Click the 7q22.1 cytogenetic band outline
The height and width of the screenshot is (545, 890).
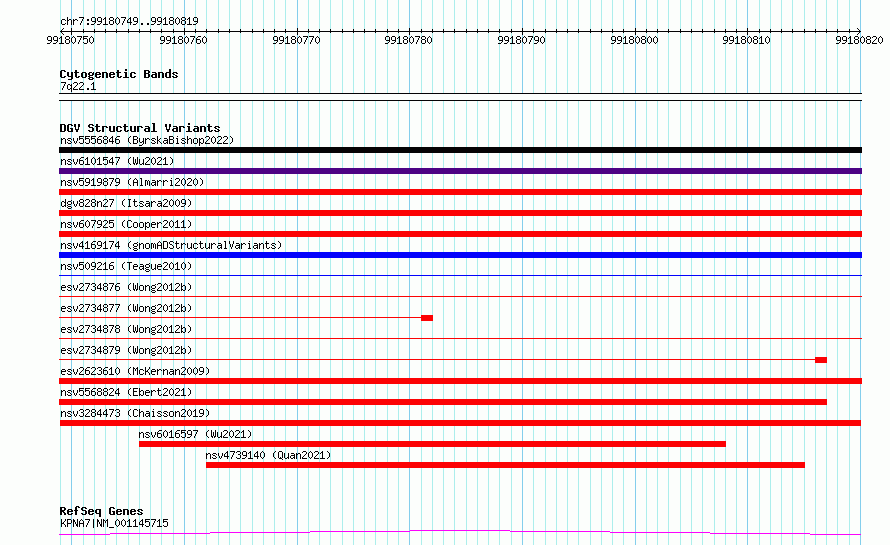click(x=460, y=97)
